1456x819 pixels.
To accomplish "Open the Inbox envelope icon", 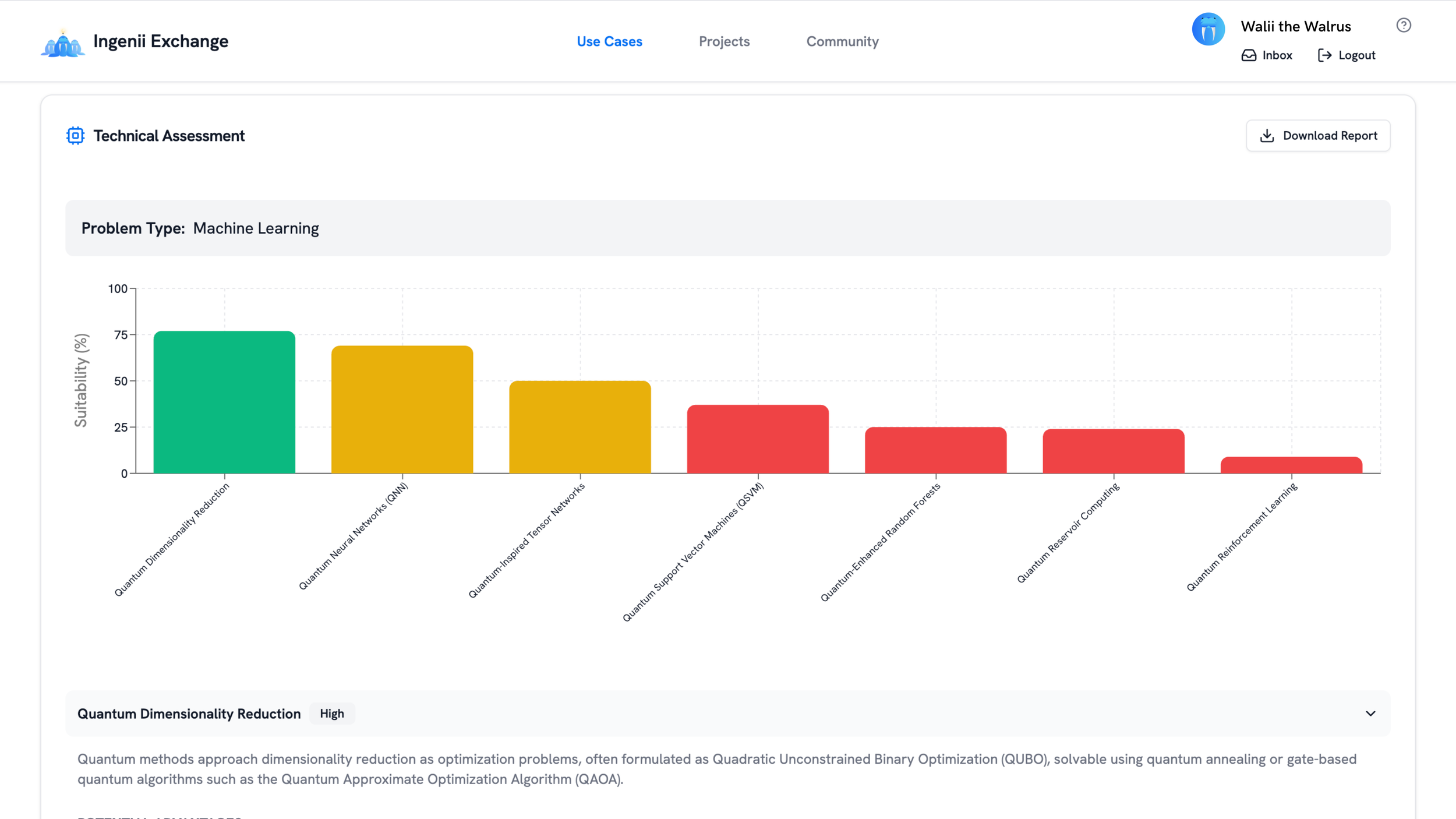I will tap(1249, 55).
